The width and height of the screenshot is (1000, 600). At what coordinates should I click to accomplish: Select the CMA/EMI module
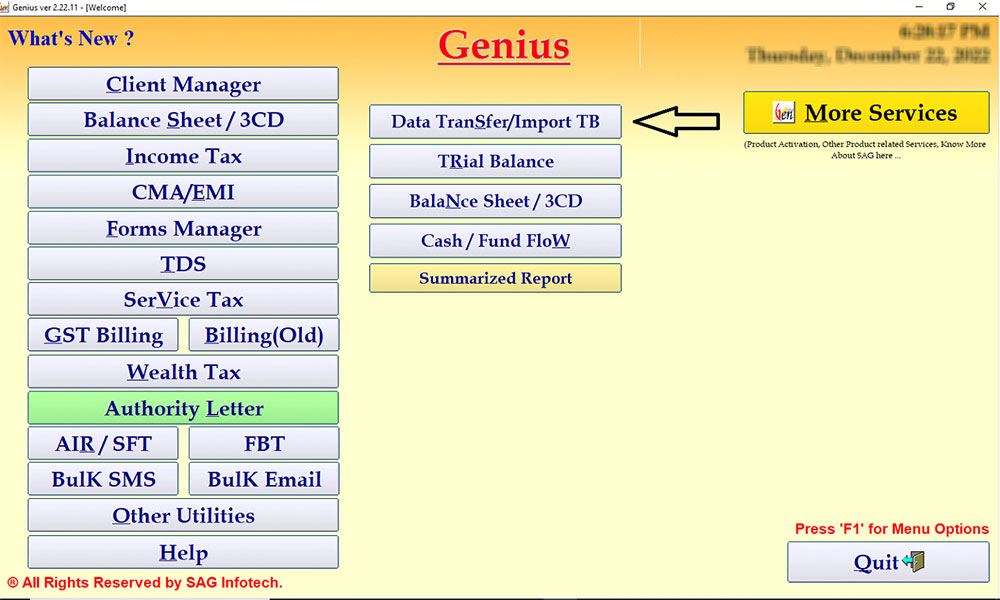click(182, 191)
